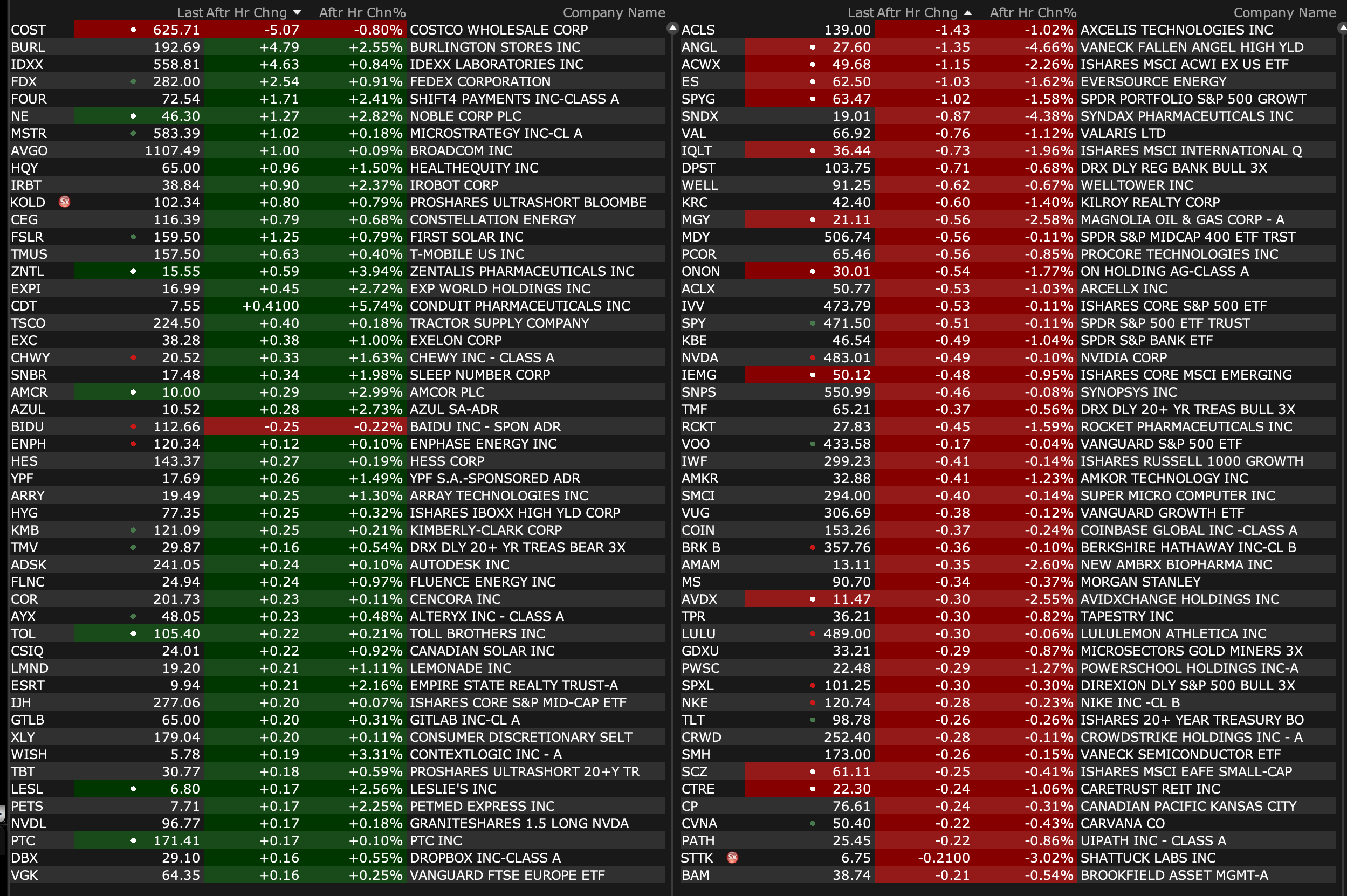This screenshot has width=1347, height=896.
Task: Click the white dot in COST row
Action: click(133, 30)
